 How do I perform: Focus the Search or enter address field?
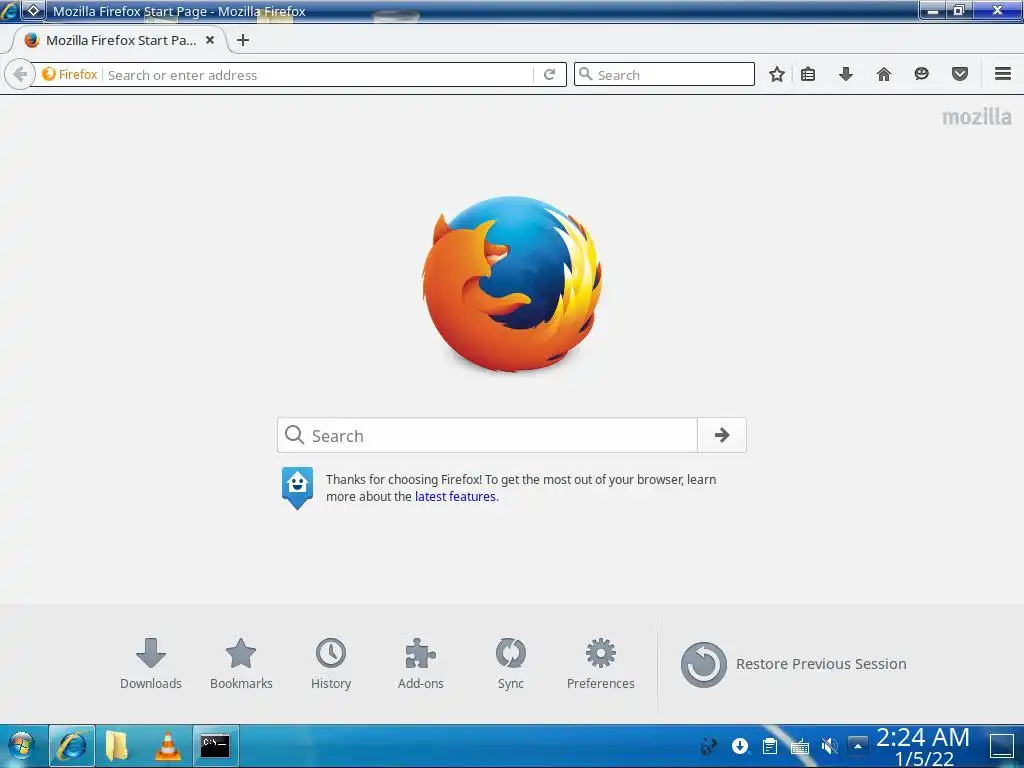pos(319,74)
